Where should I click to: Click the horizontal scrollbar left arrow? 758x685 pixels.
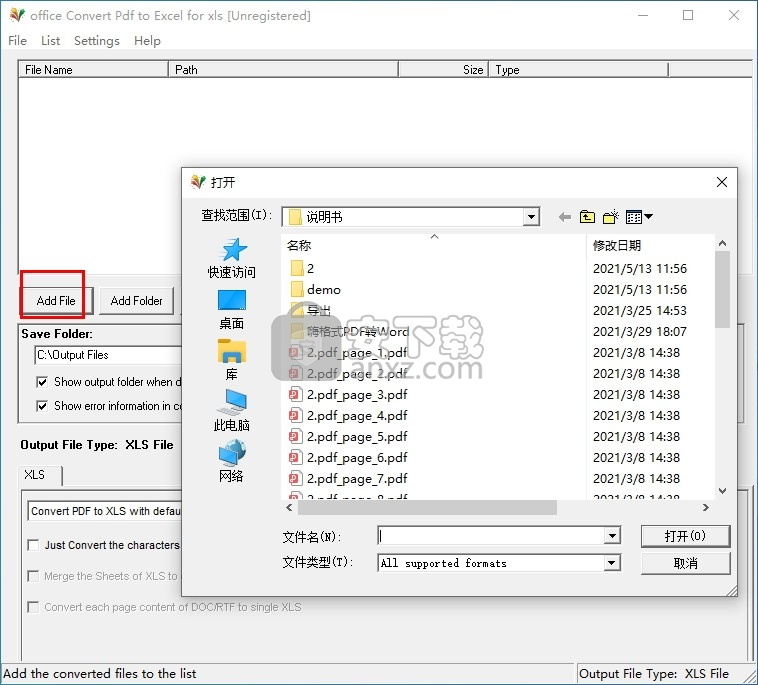pos(289,508)
